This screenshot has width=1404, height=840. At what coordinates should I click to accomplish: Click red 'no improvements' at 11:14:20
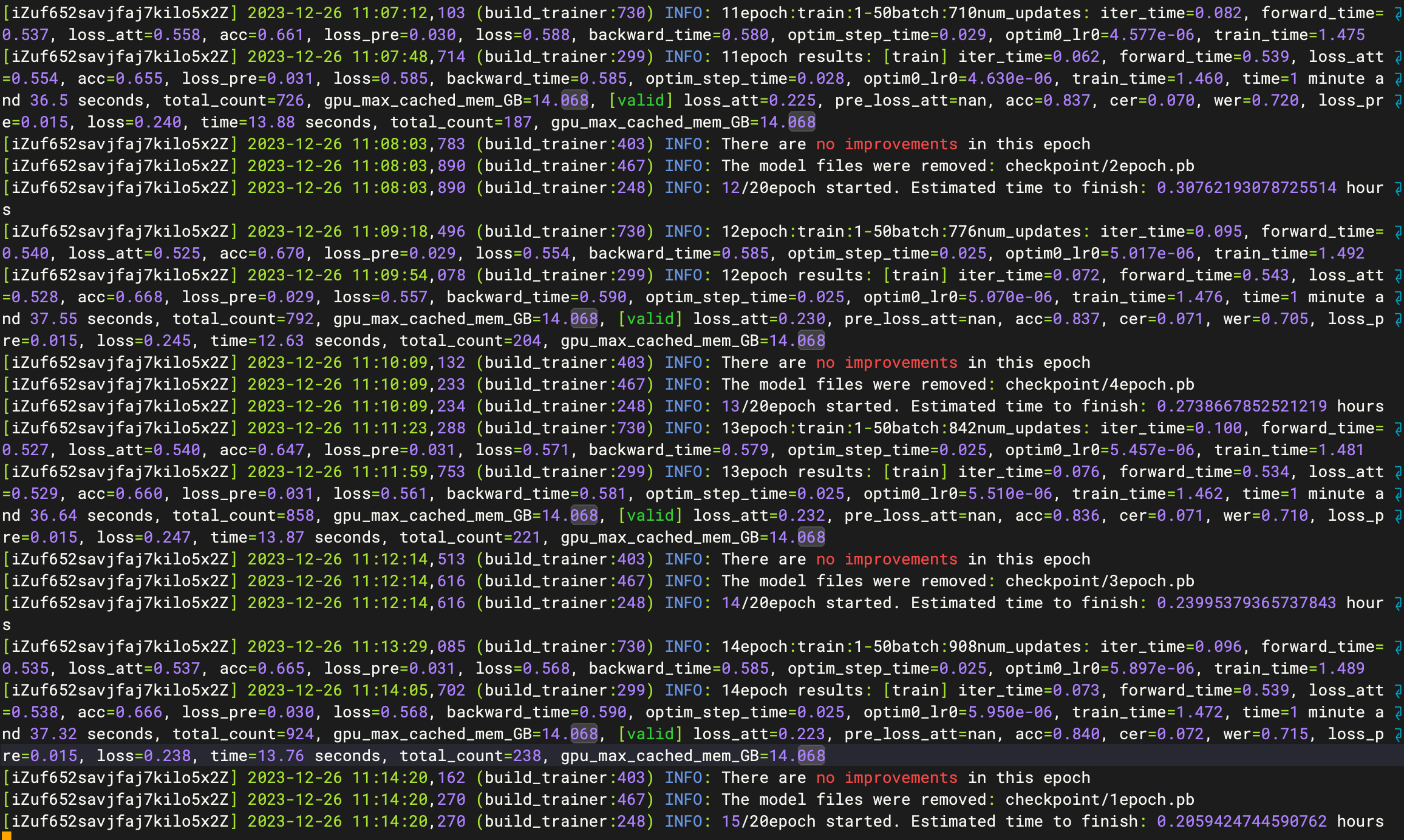tap(887, 778)
